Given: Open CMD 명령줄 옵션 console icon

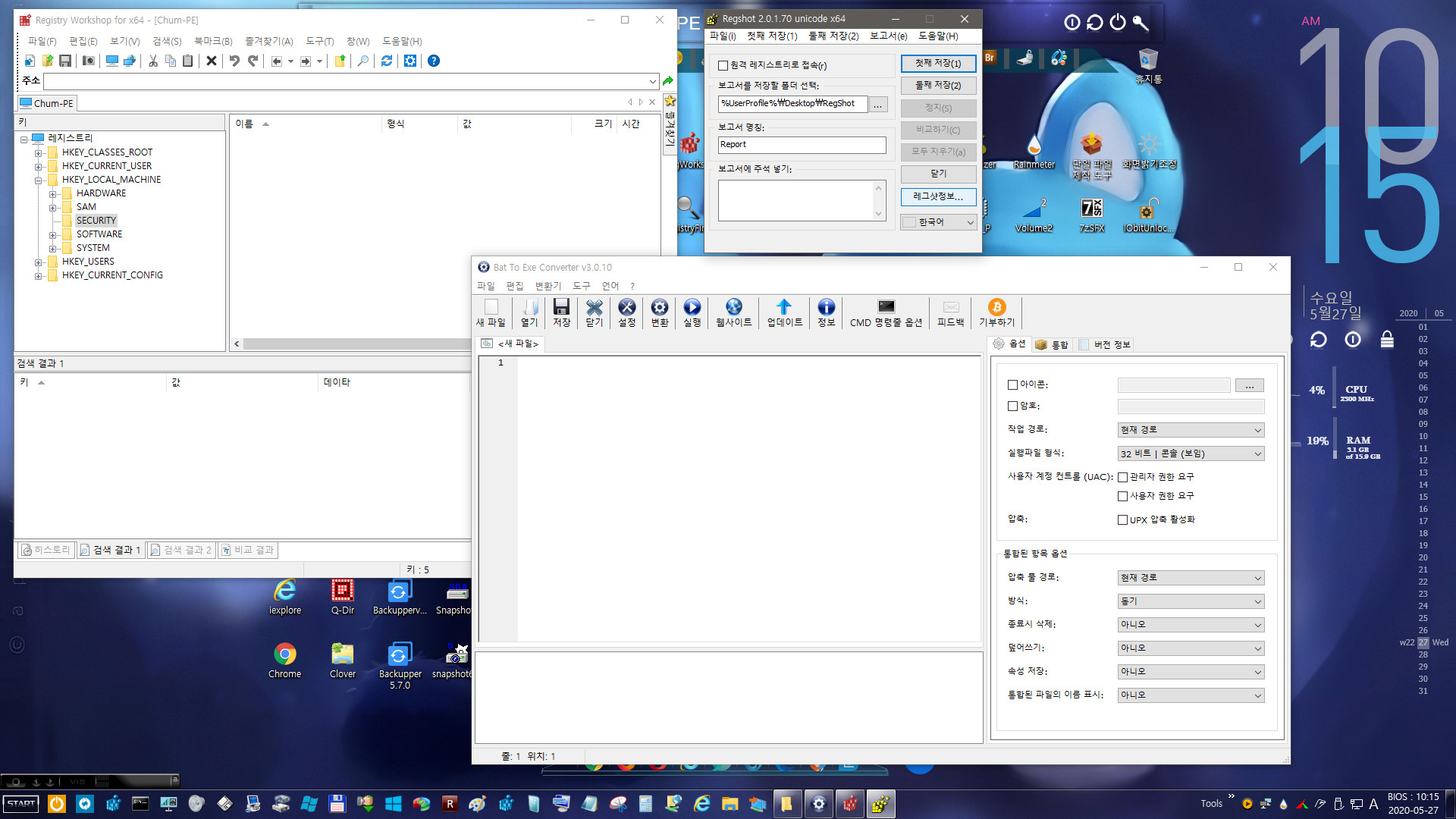Looking at the screenshot, I should [x=886, y=312].
